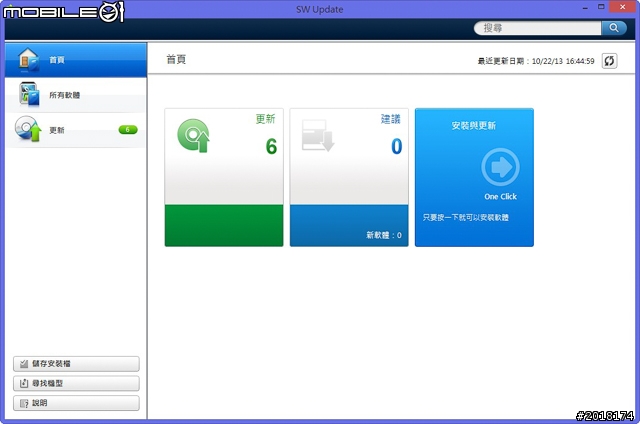The width and height of the screenshot is (640, 424).
Task: Switch to the 更新 sidebar tab
Action: click(76, 130)
